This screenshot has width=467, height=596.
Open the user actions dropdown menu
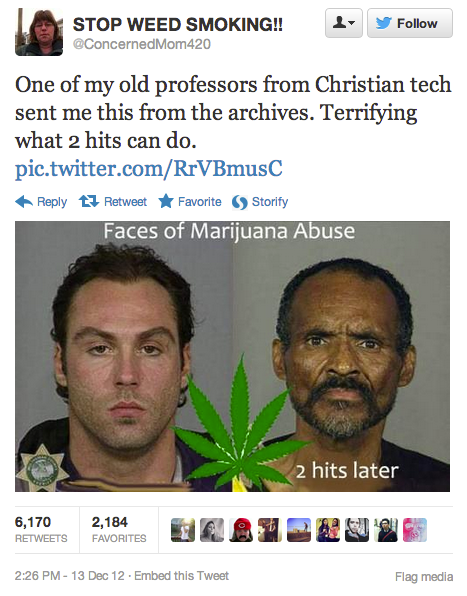[344, 23]
